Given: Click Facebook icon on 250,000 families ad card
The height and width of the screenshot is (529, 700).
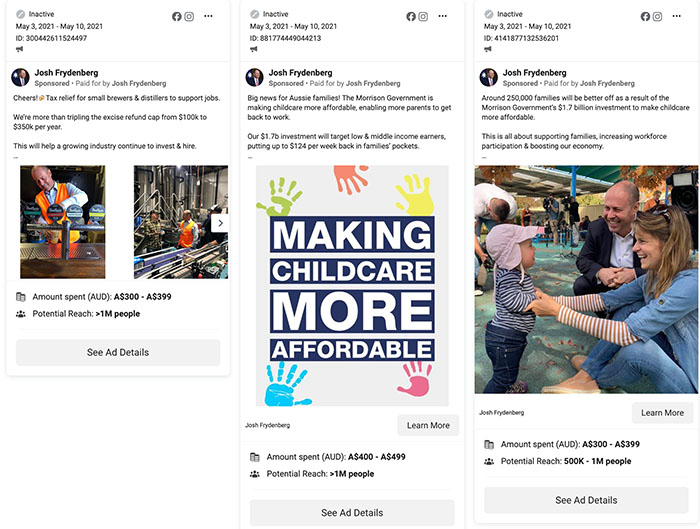Looking at the screenshot, I should 645,17.
